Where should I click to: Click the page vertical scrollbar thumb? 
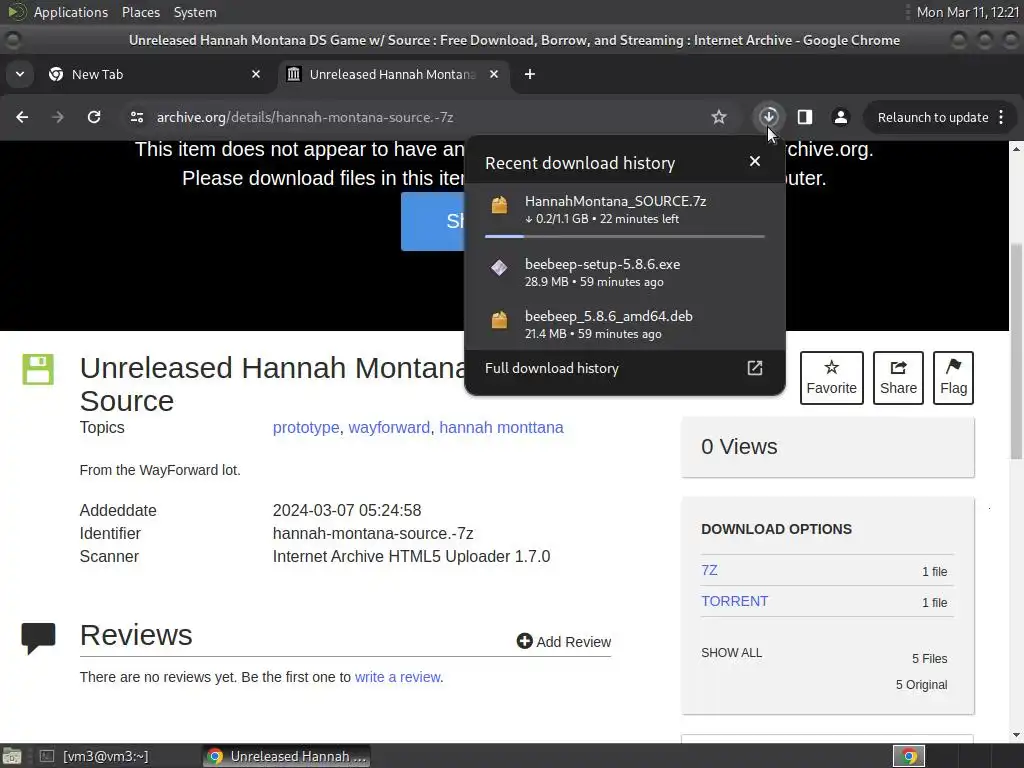pyautogui.click(x=1016, y=351)
